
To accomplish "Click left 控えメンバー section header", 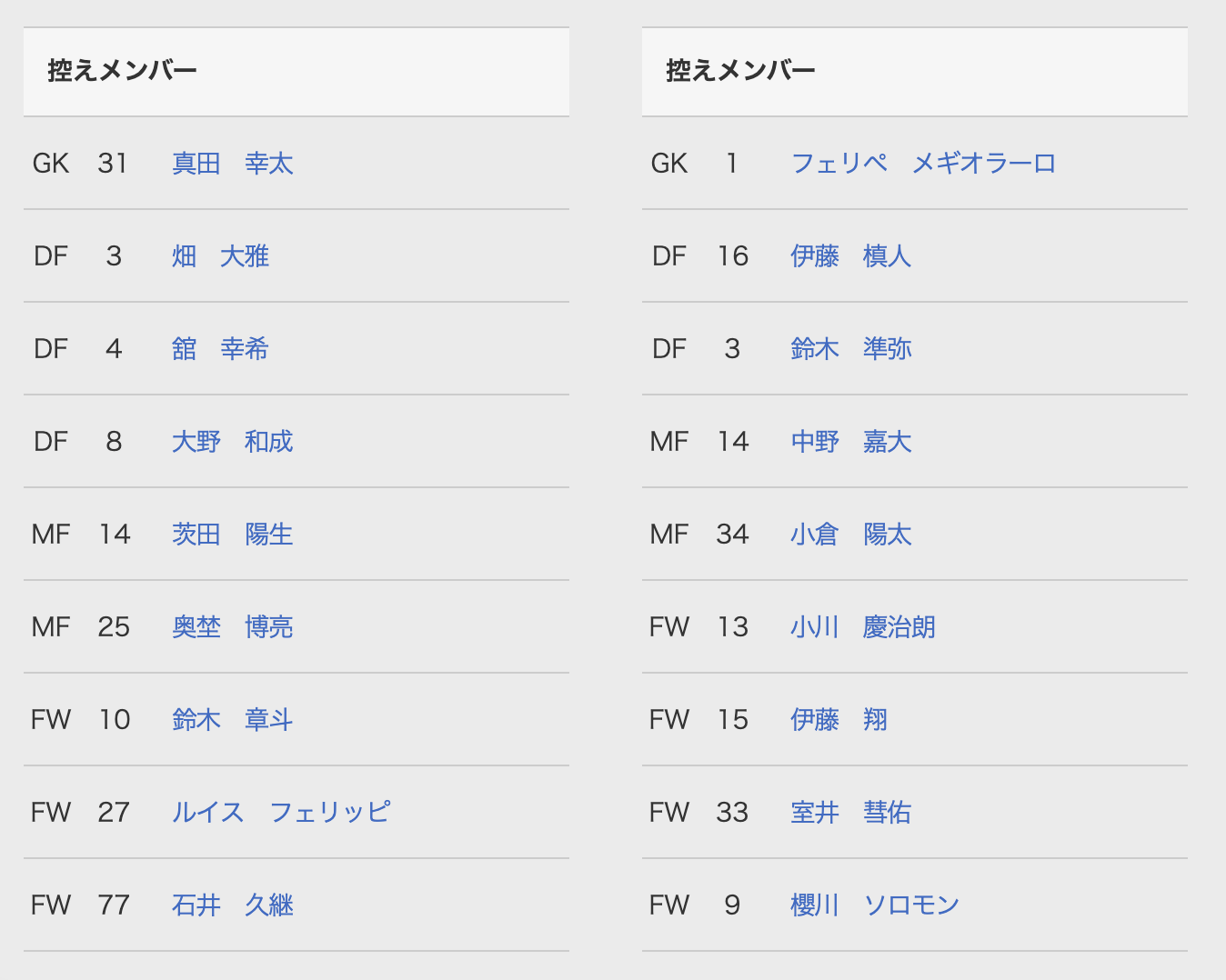I will tap(122, 71).
